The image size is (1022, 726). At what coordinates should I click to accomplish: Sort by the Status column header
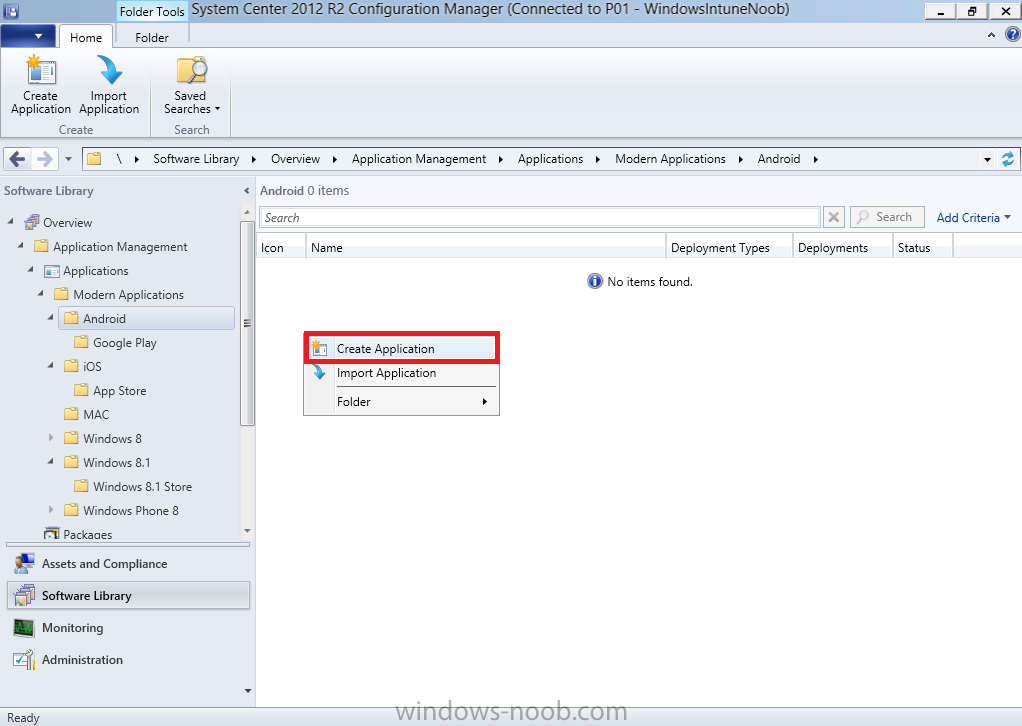[923, 248]
